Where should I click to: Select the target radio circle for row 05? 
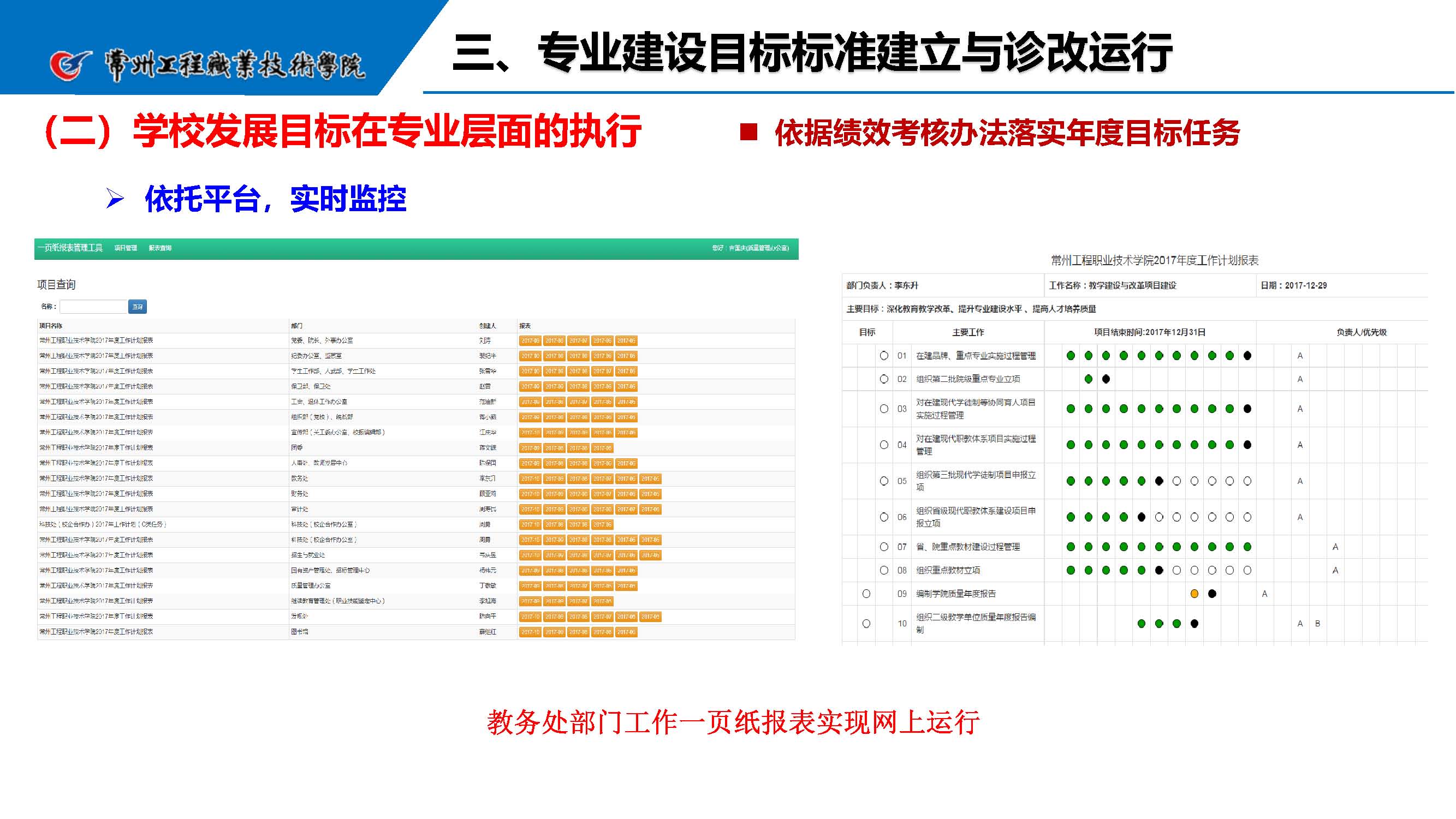884,481
